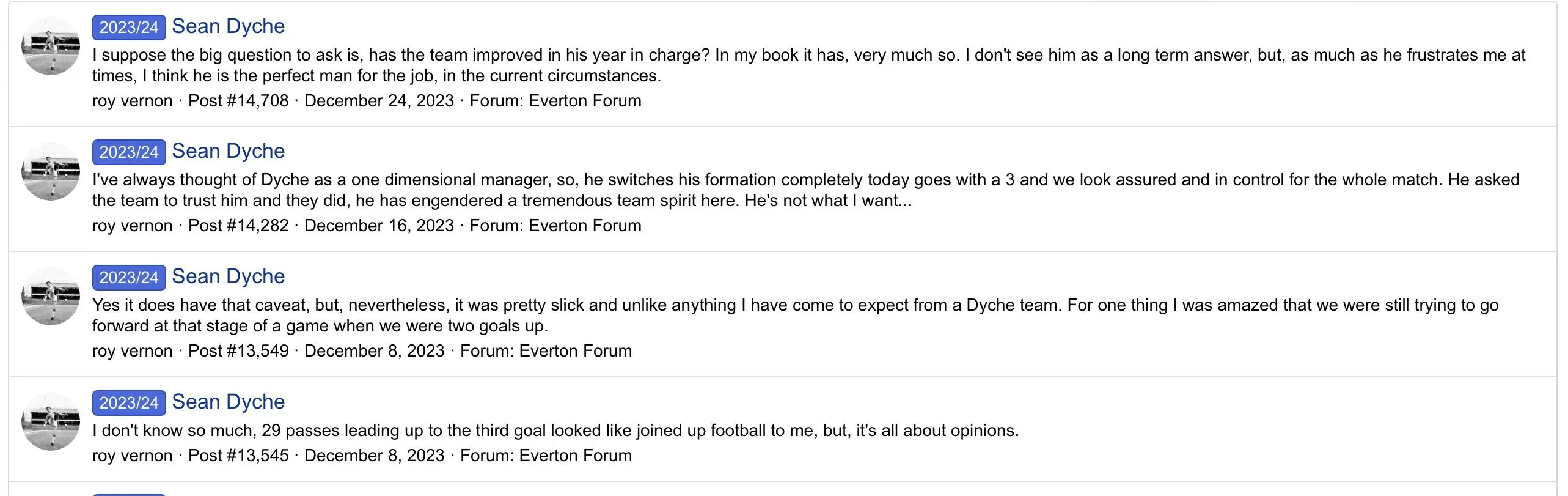The height and width of the screenshot is (496, 1568).
Task: Click roy vernon avatar on post #13,549
Action: [x=51, y=296]
